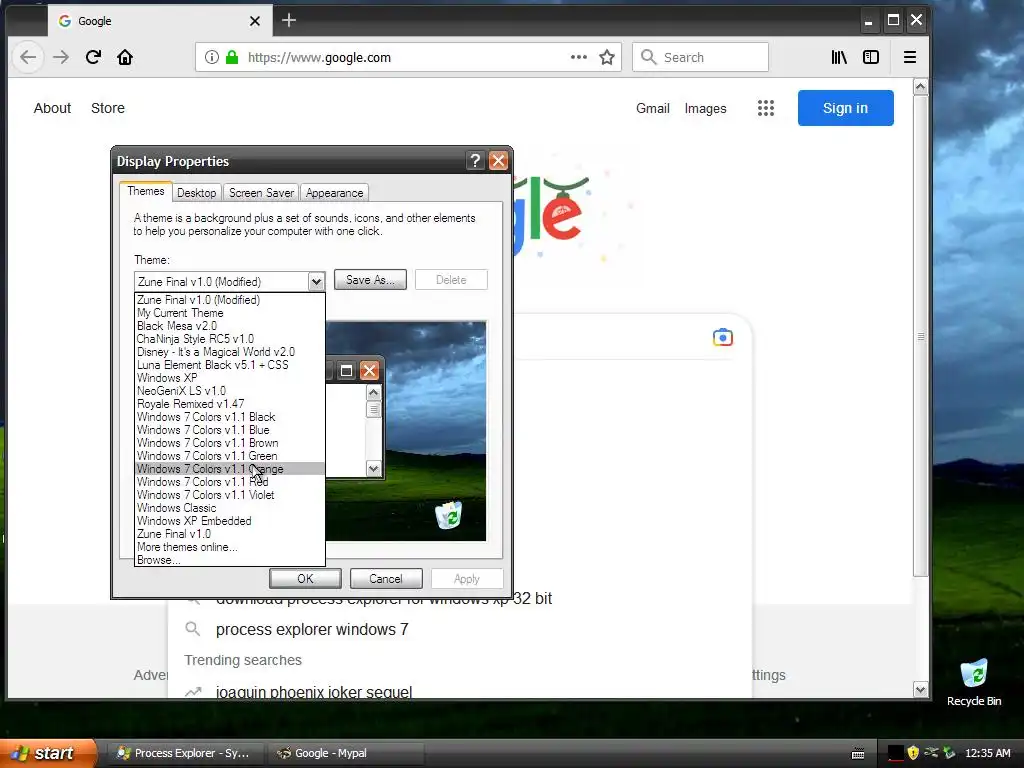Choose Black Mesa v2.0 theme
This screenshot has width=1024, height=768.
point(229,326)
